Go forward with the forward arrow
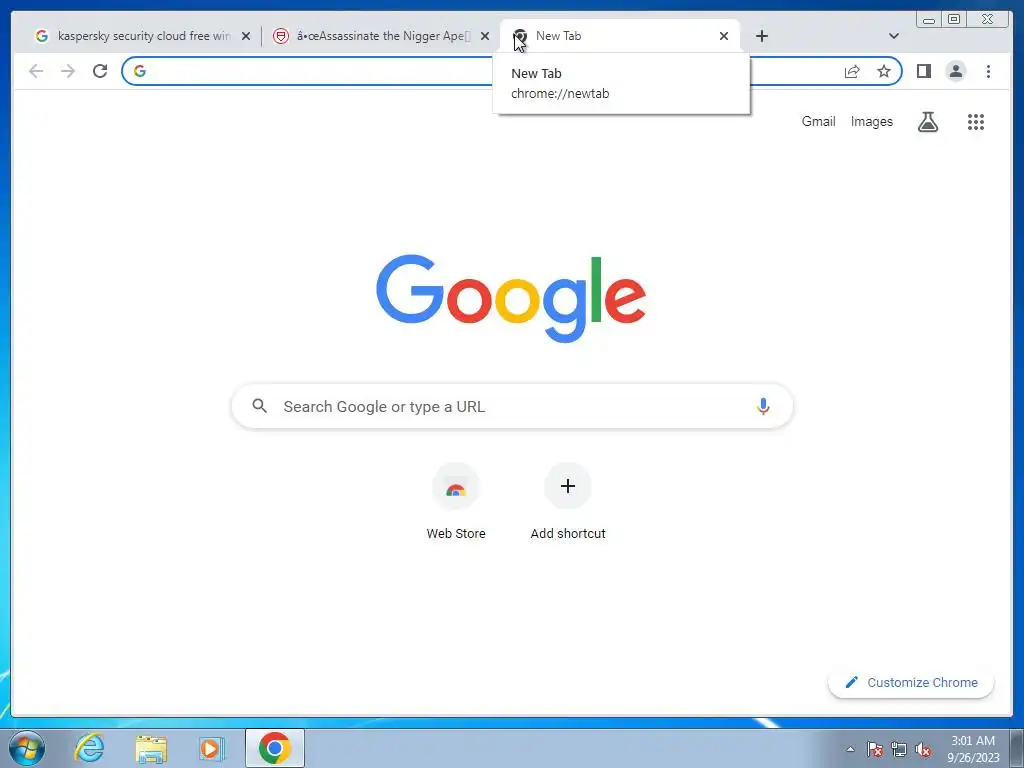The width and height of the screenshot is (1024, 768). tap(68, 71)
